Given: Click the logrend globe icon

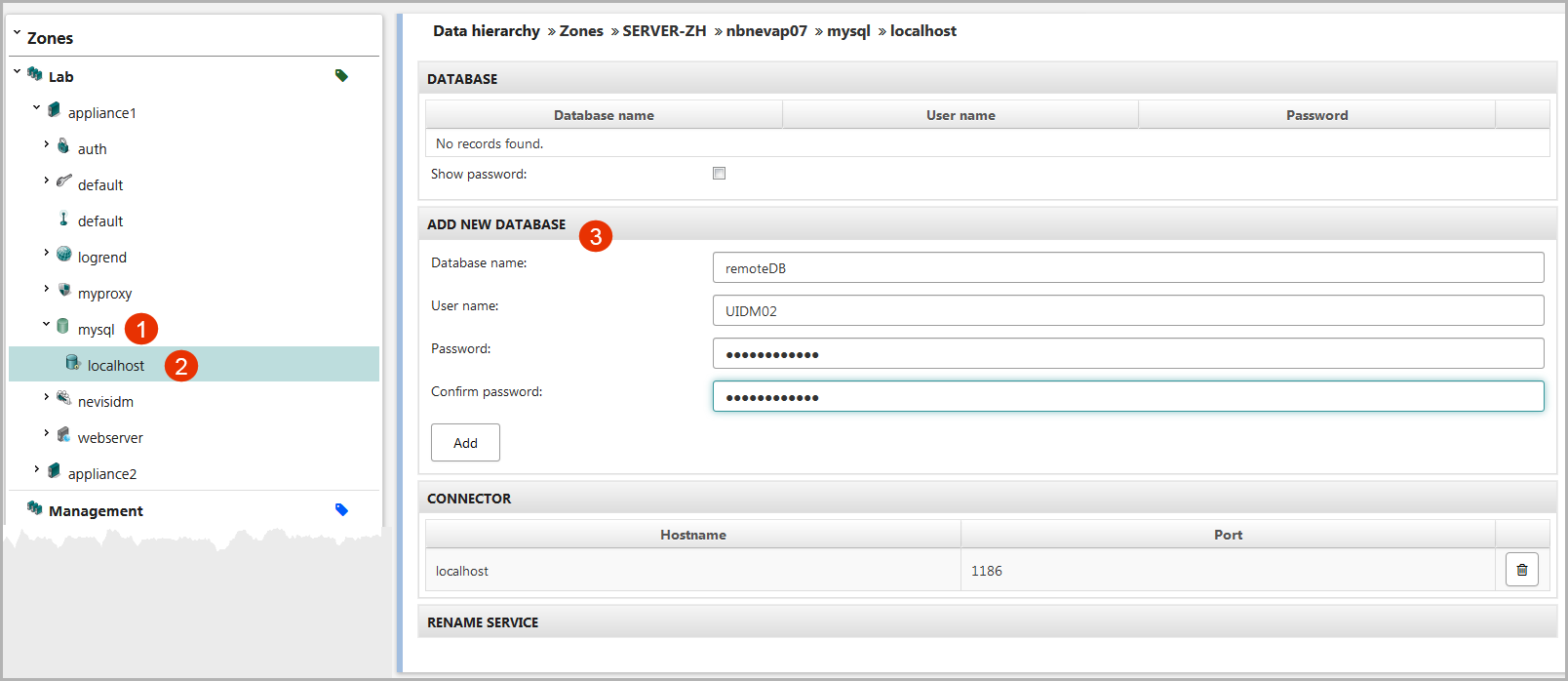Looking at the screenshot, I should pos(64,254).
